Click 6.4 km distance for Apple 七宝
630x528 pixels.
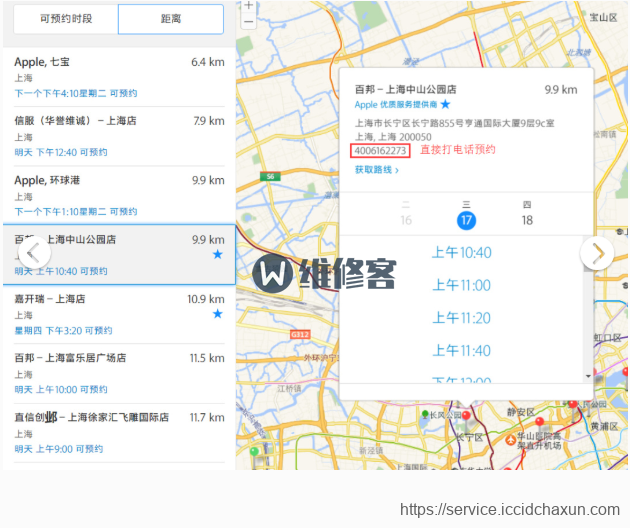coord(208,62)
